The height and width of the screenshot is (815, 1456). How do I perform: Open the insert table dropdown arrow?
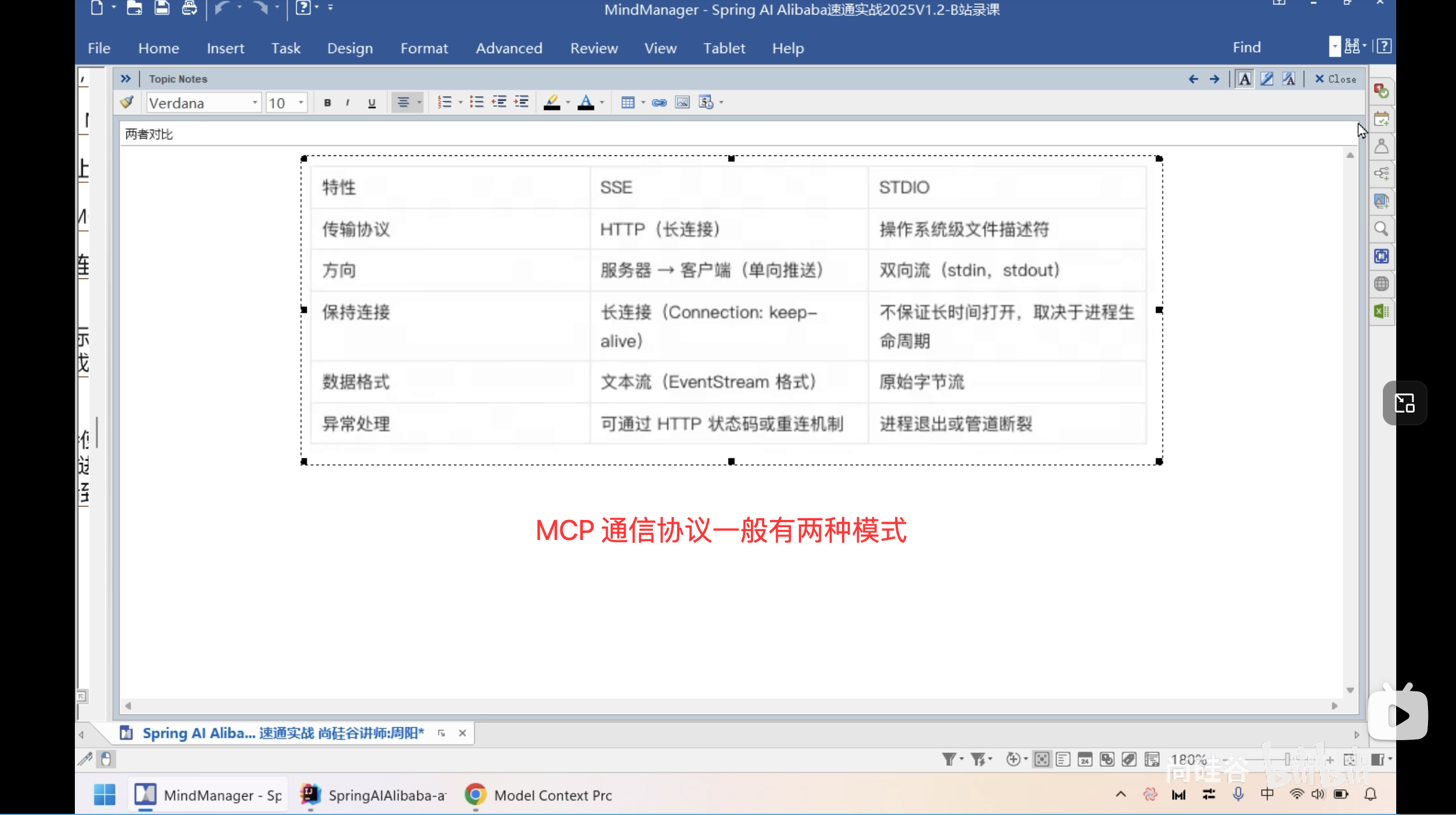pos(643,103)
